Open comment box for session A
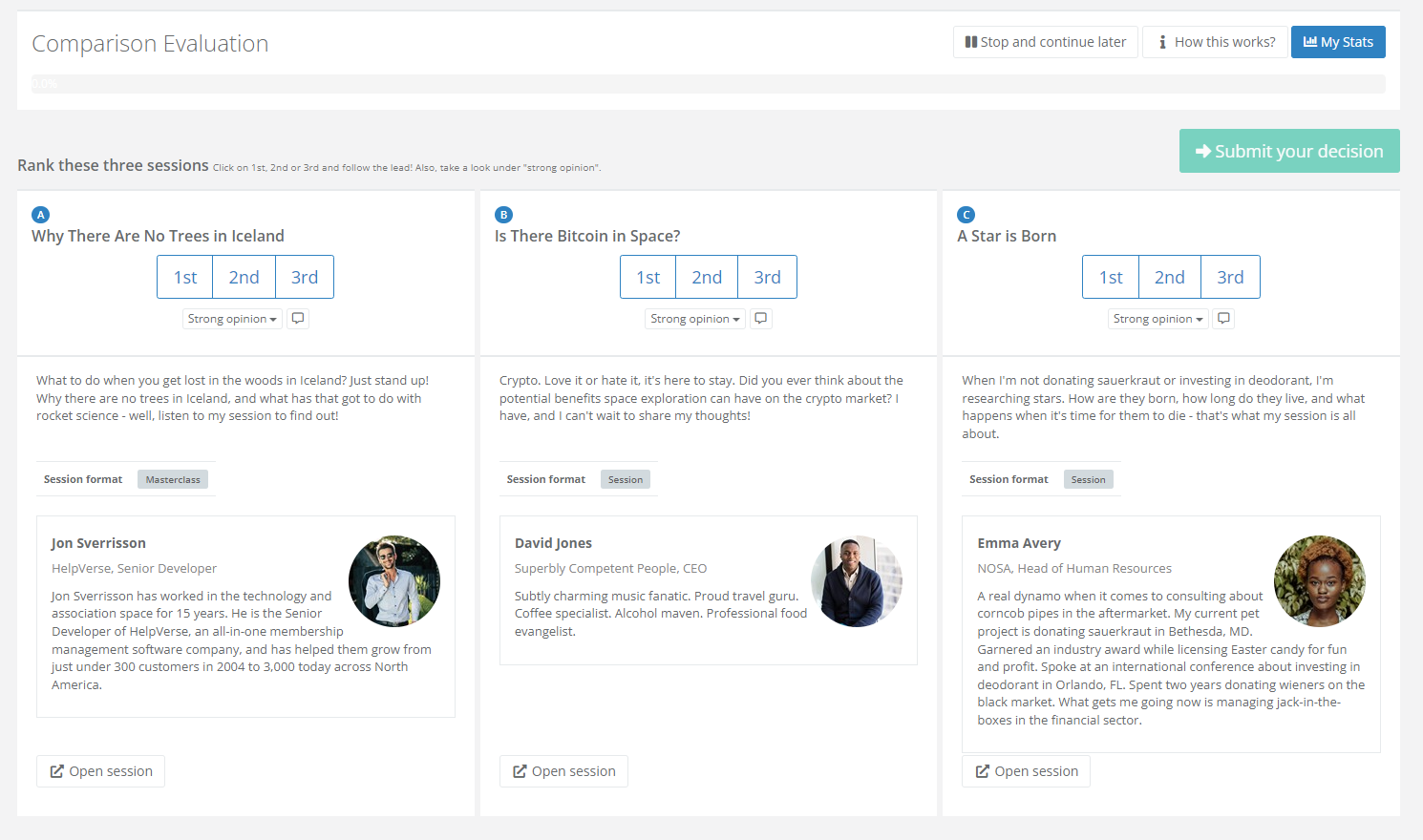This screenshot has height=840, width=1423. (x=298, y=319)
